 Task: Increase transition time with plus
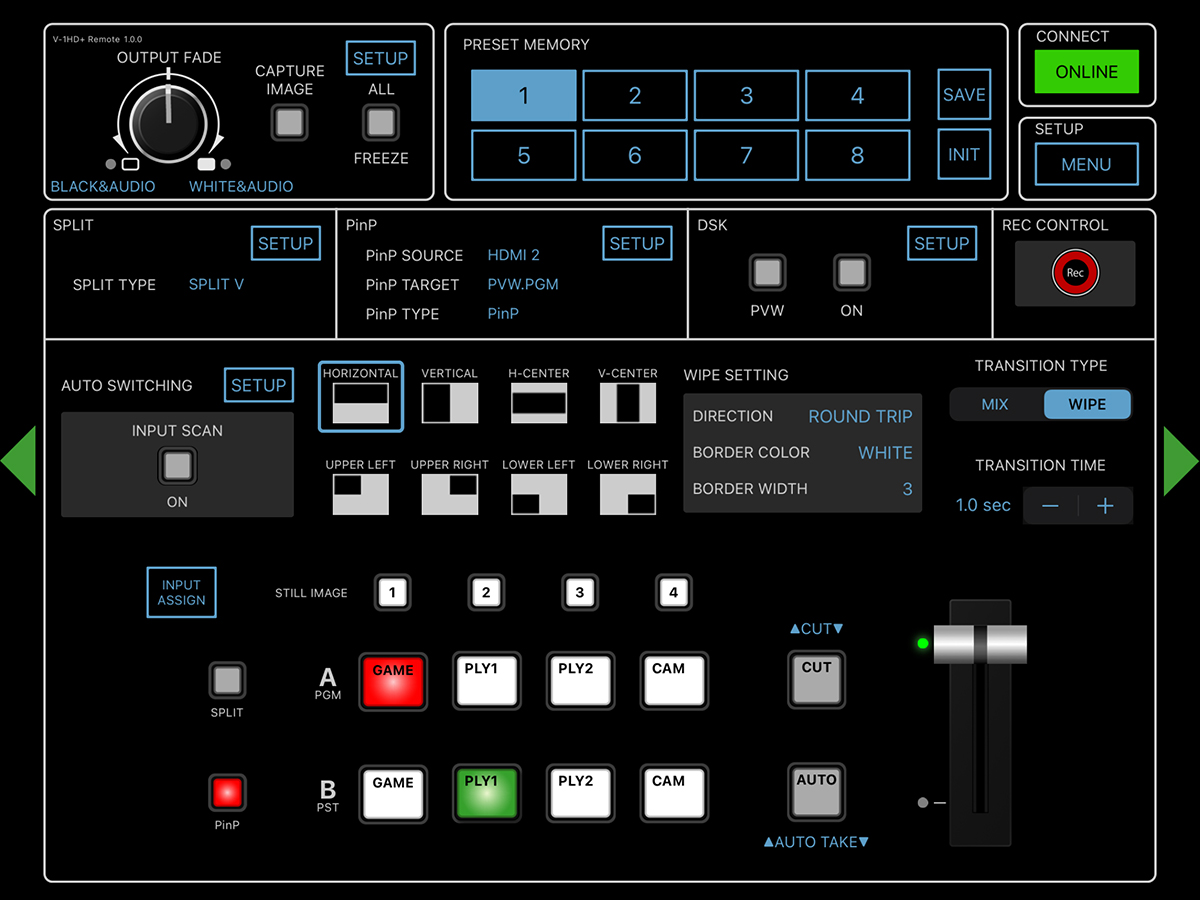1105,506
